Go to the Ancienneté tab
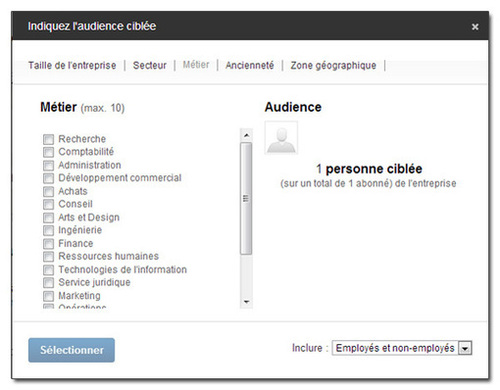The image size is (500, 390). tap(250, 65)
